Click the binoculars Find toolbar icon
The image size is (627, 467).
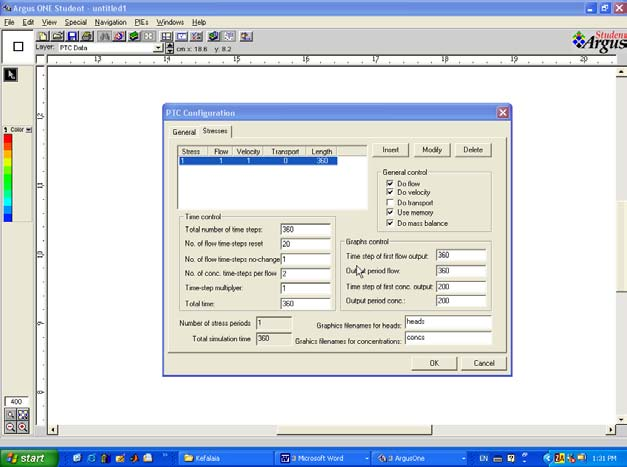tap(104, 36)
